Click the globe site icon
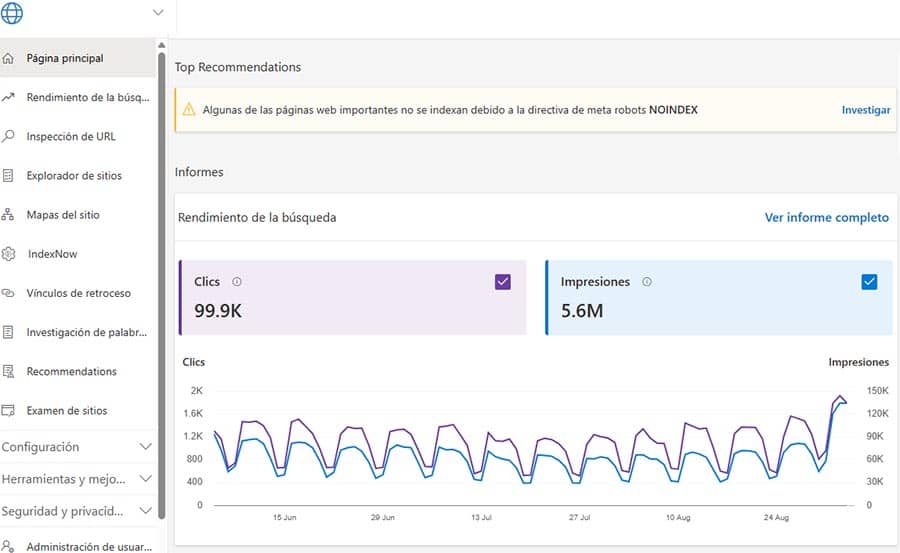 pos(11,13)
